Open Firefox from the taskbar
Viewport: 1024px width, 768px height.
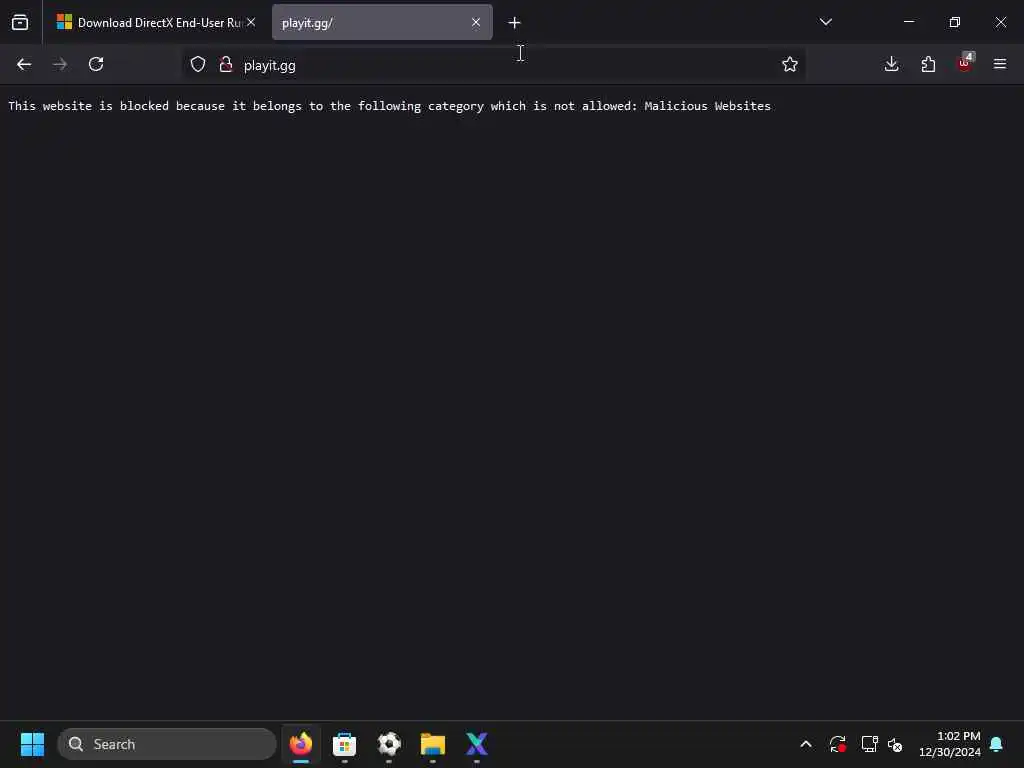click(301, 744)
